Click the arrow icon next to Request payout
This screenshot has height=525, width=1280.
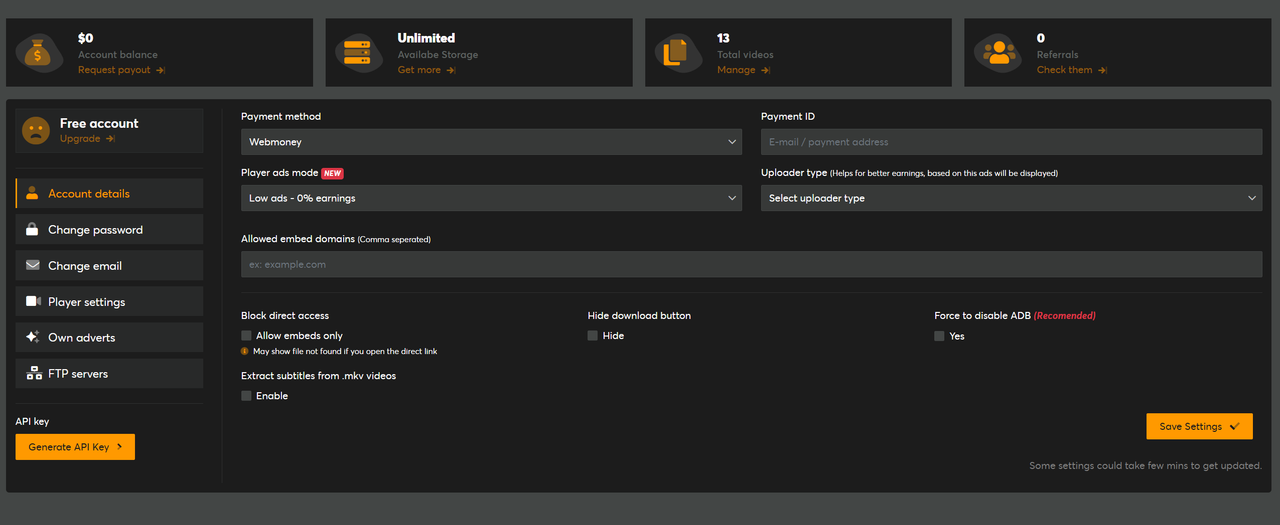[x=160, y=70]
